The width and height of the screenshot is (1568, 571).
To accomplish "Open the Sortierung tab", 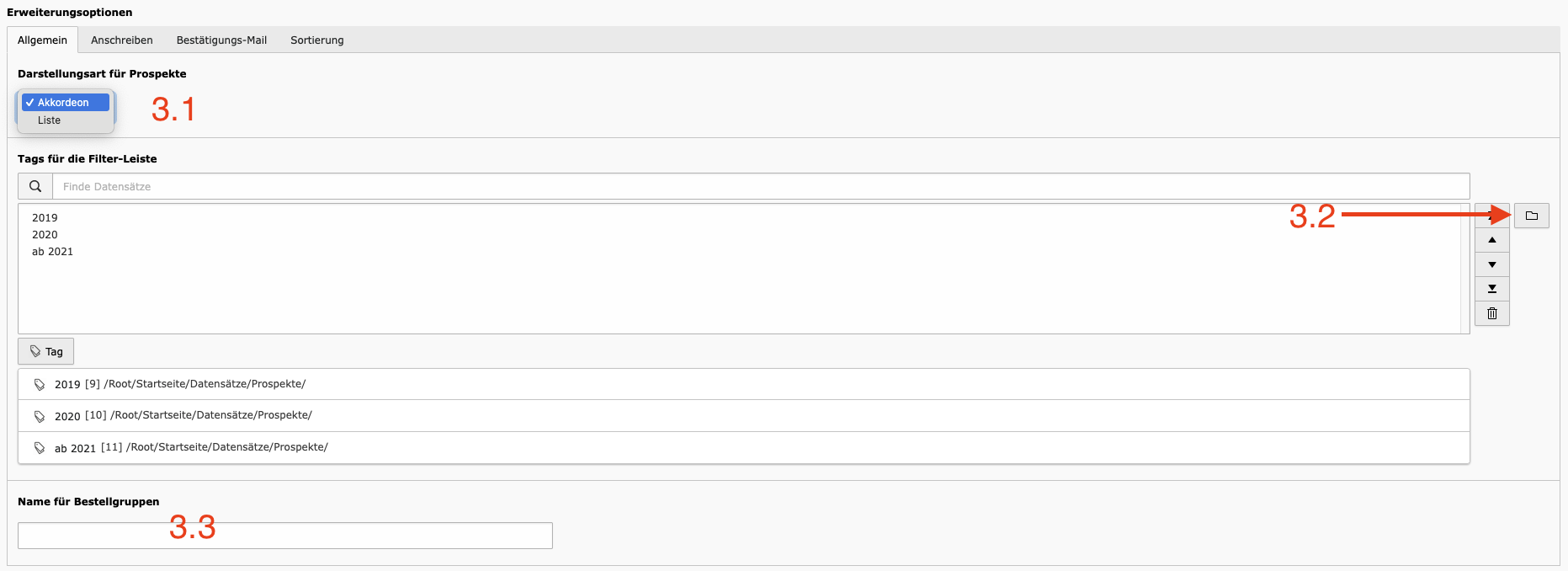I will coord(317,40).
